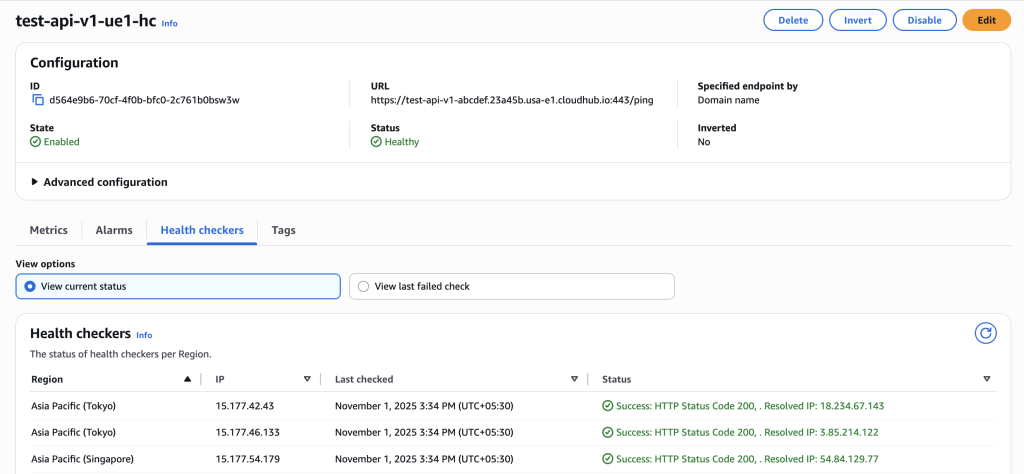Open the Alarms tab

114,230
